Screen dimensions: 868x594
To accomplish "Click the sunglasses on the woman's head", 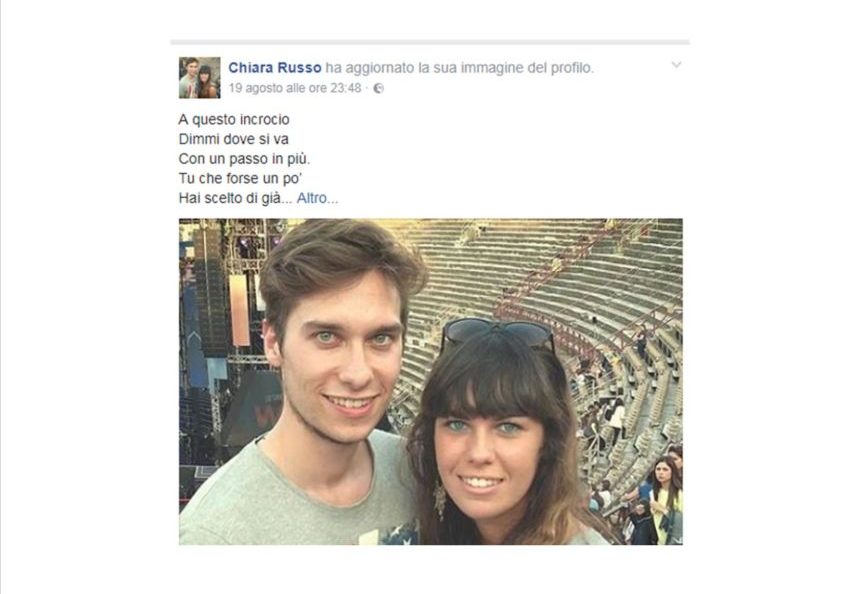I will click(x=497, y=333).
